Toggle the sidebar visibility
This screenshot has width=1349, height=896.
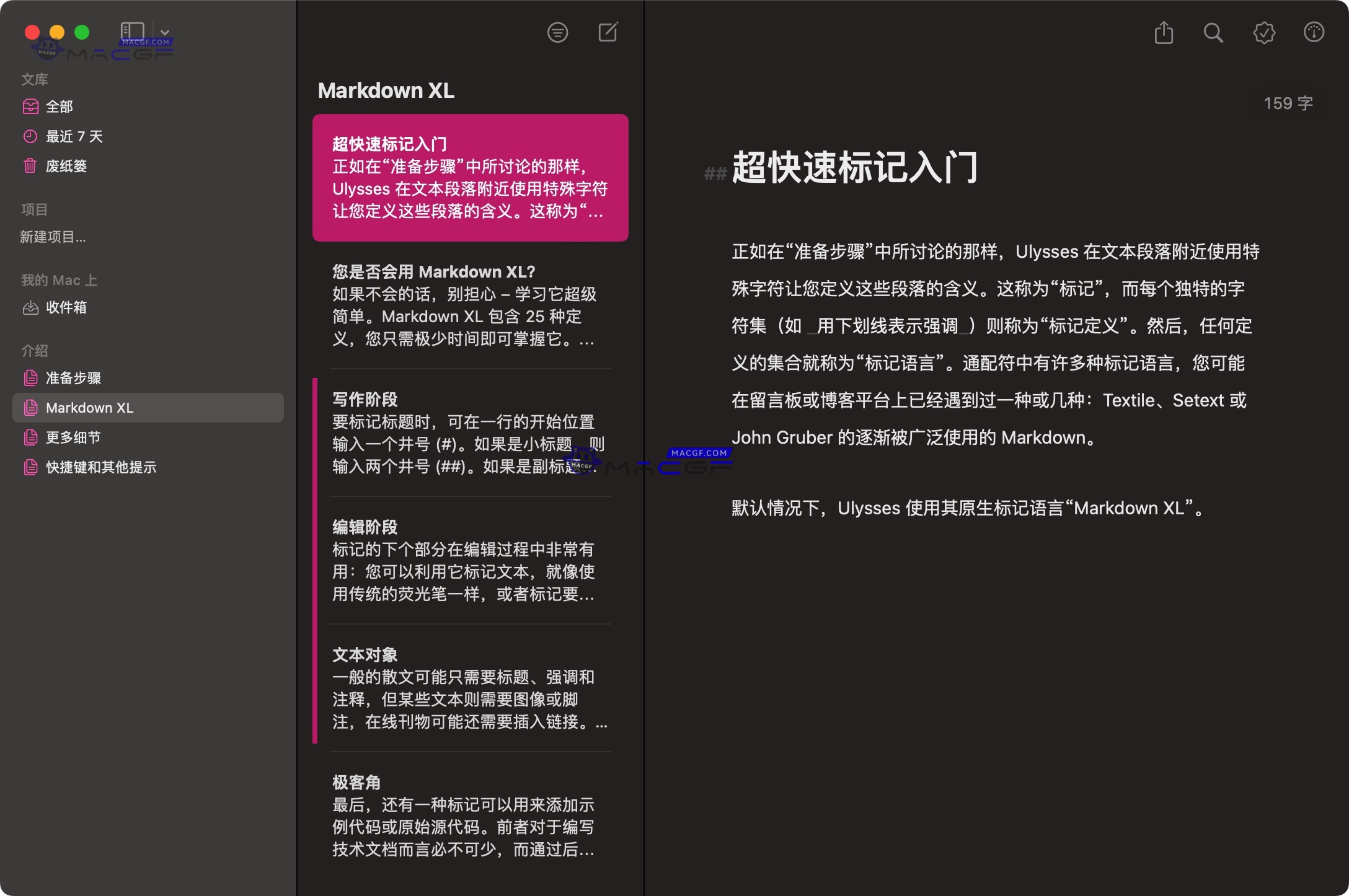pyautogui.click(x=132, y=30)
